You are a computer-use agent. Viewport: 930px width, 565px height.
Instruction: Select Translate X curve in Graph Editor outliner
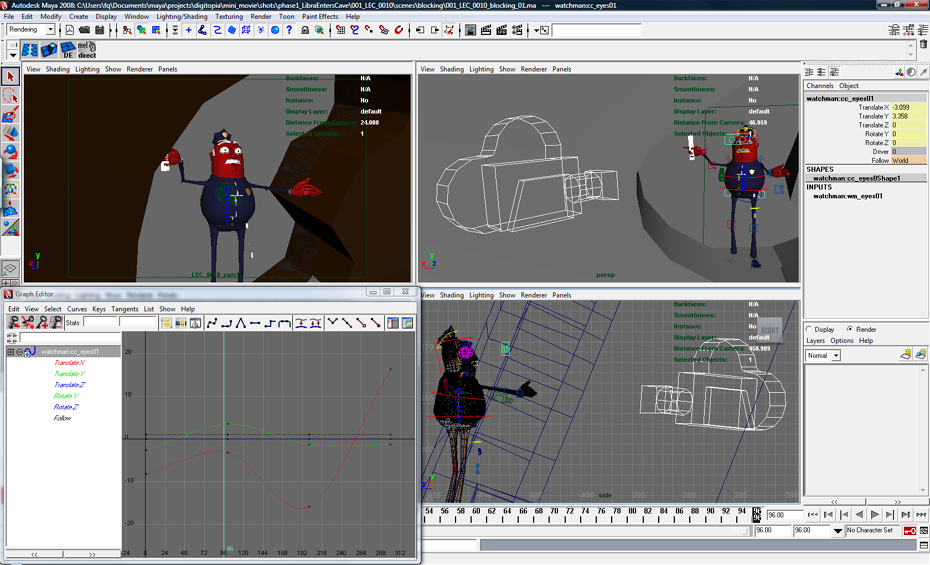[69, 363]
